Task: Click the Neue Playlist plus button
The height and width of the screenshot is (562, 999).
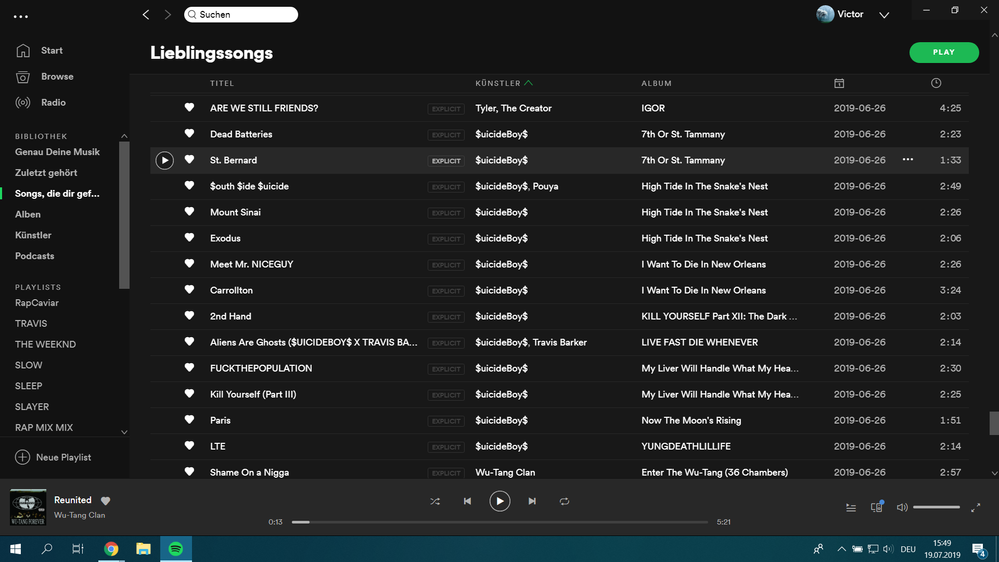Action: point(22,457)
